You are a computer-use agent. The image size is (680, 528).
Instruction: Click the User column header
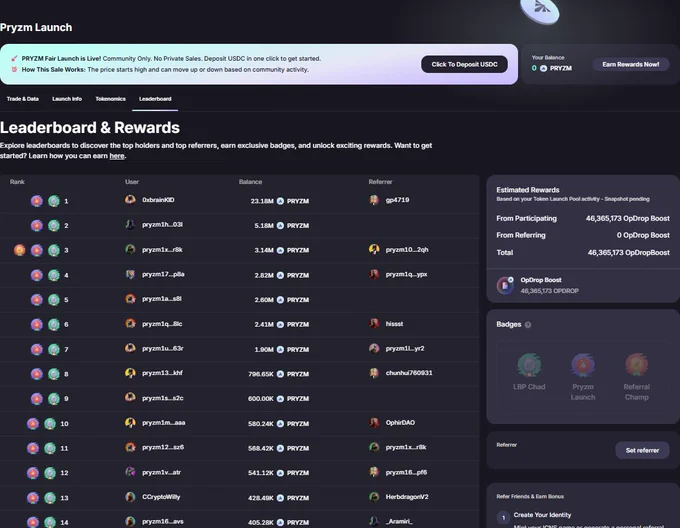pyautogui.click(x=132, y=182)
